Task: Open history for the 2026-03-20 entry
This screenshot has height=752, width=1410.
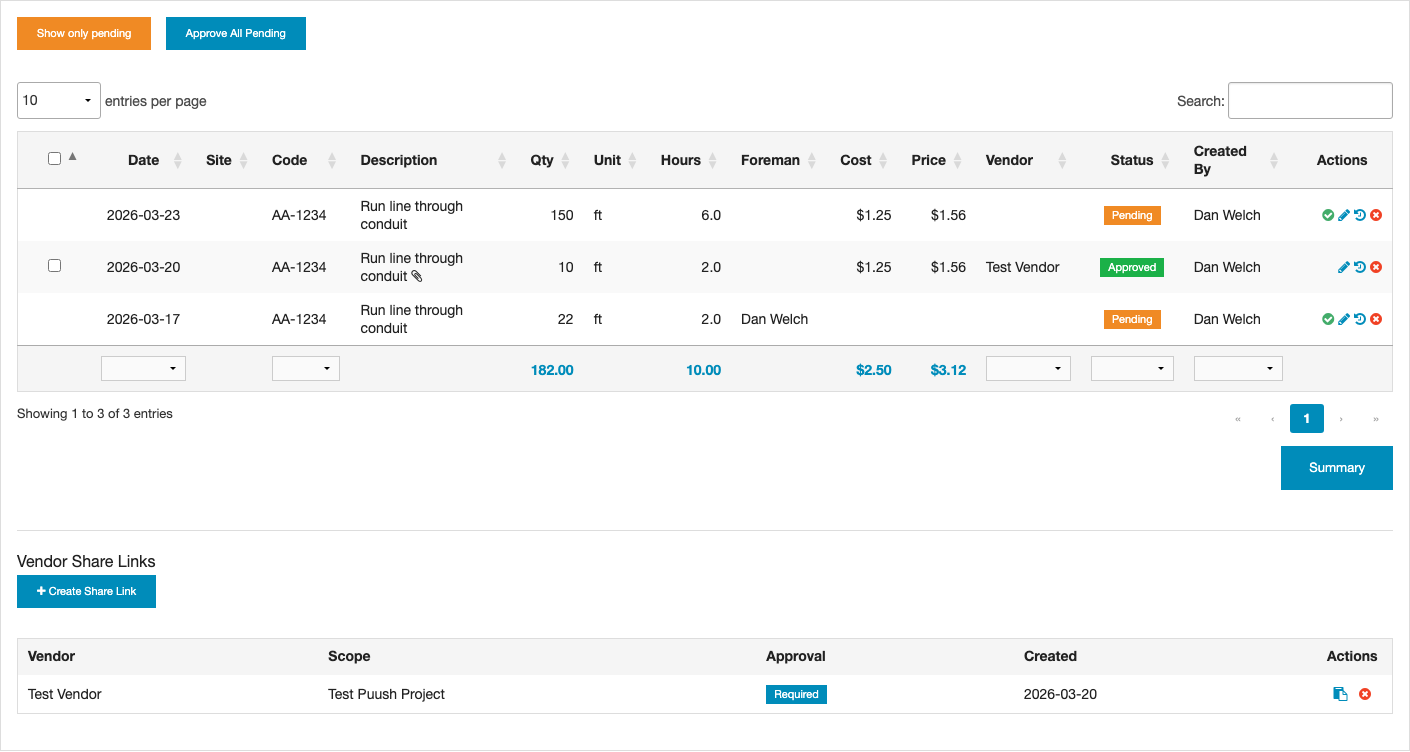Action: pos(1360,267)
